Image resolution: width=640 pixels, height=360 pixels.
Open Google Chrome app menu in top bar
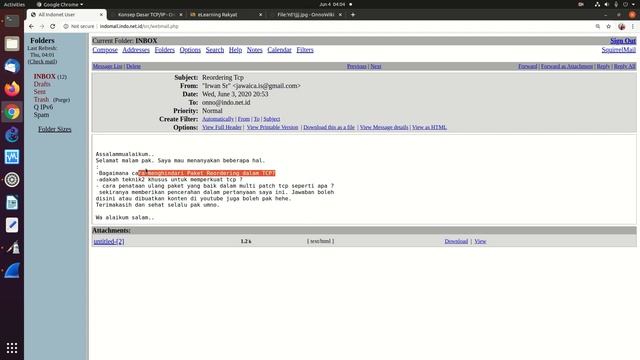[x=60, y=4]
